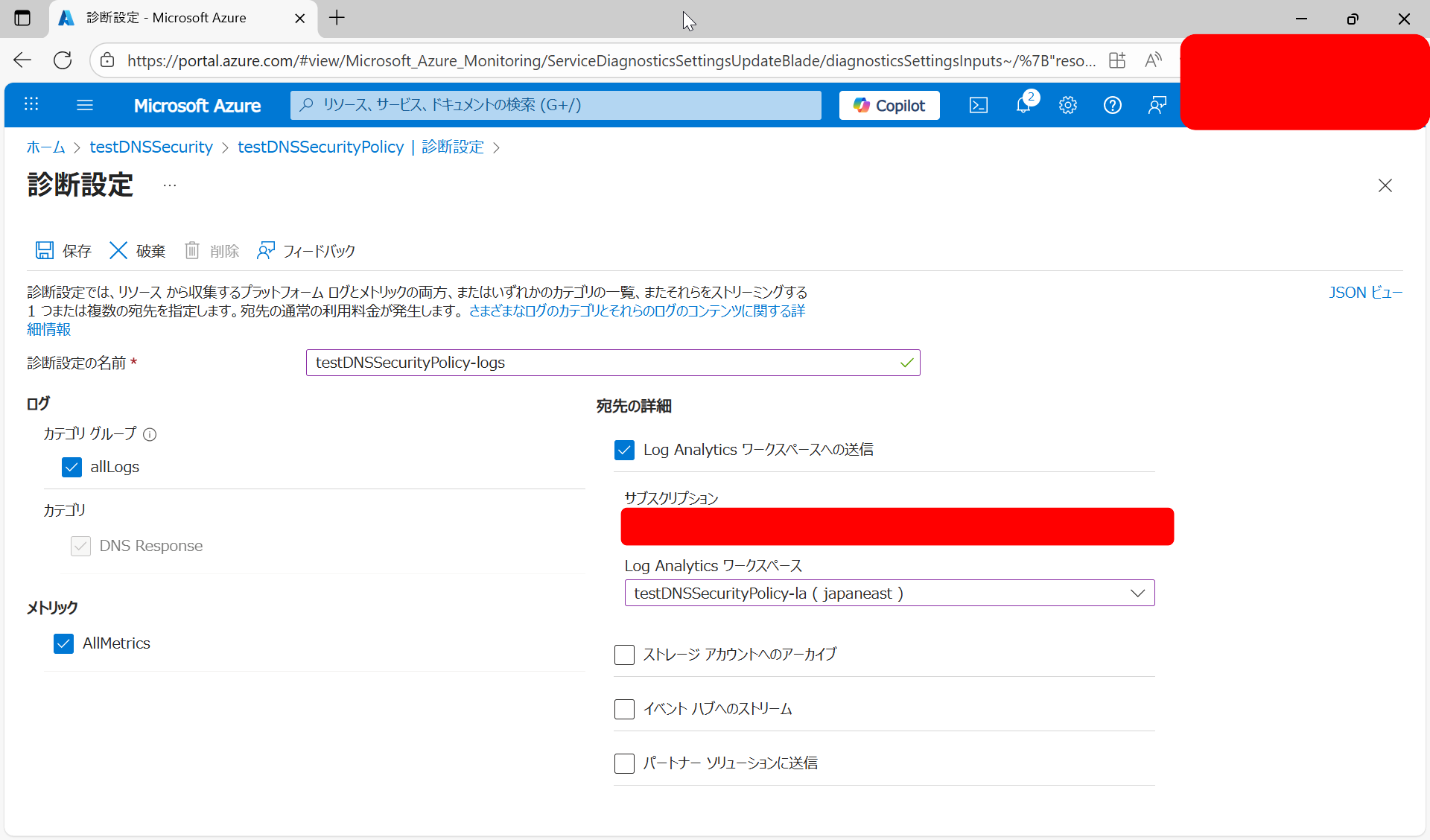Click the category group info icon
Viewport: 1430px width, 840px height.
coord(150,434)
